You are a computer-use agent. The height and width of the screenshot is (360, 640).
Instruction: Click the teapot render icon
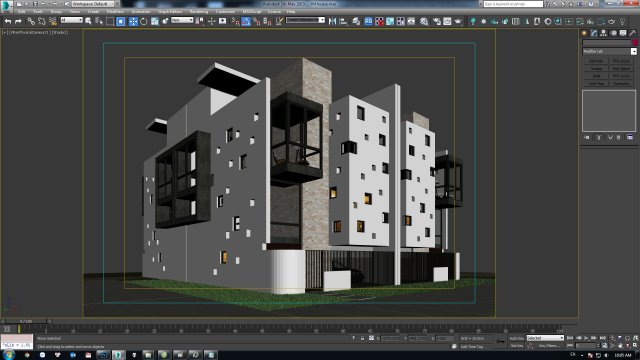click(458, 21)
